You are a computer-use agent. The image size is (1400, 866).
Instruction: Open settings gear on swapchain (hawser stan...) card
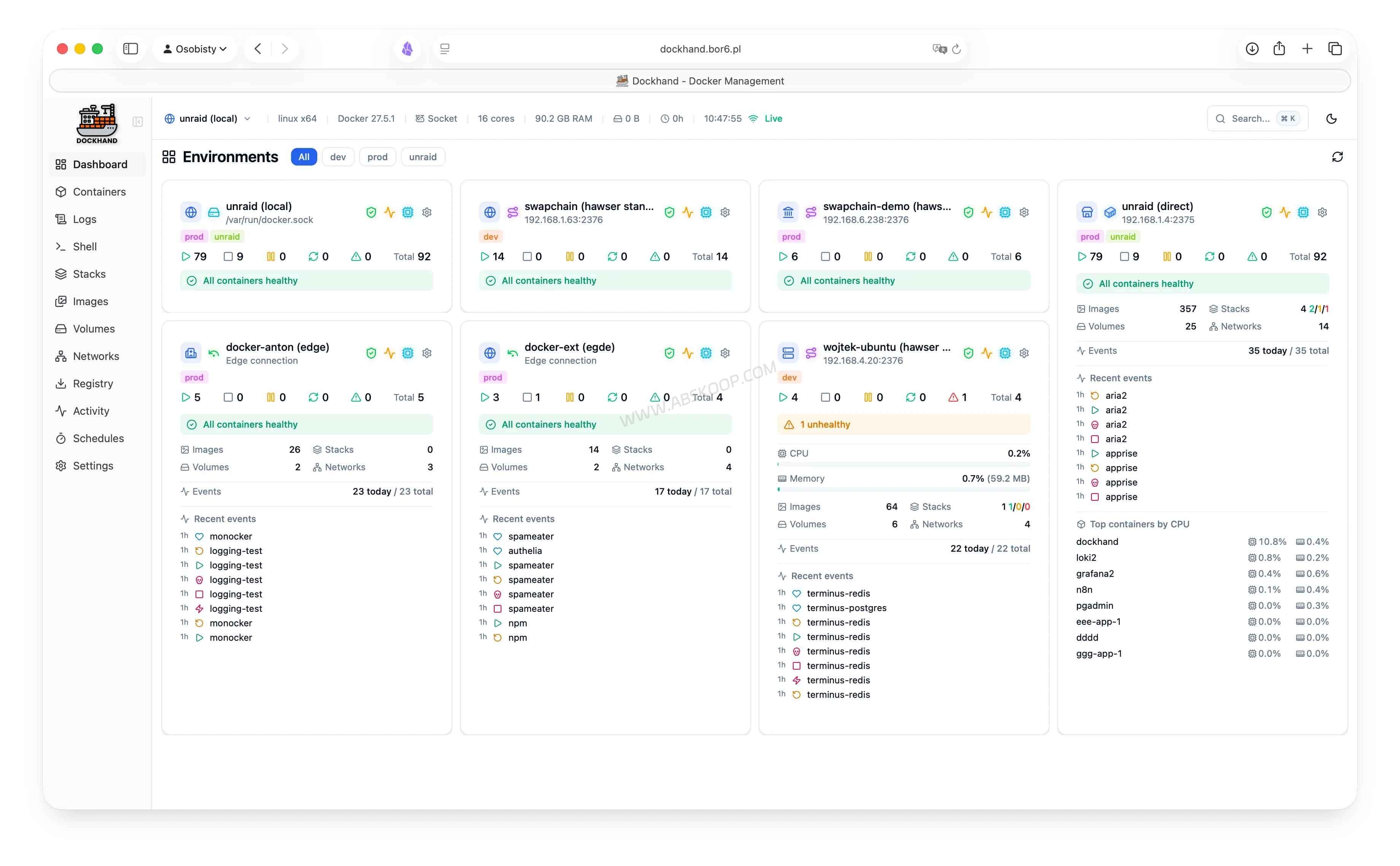[x=725, y=212]
